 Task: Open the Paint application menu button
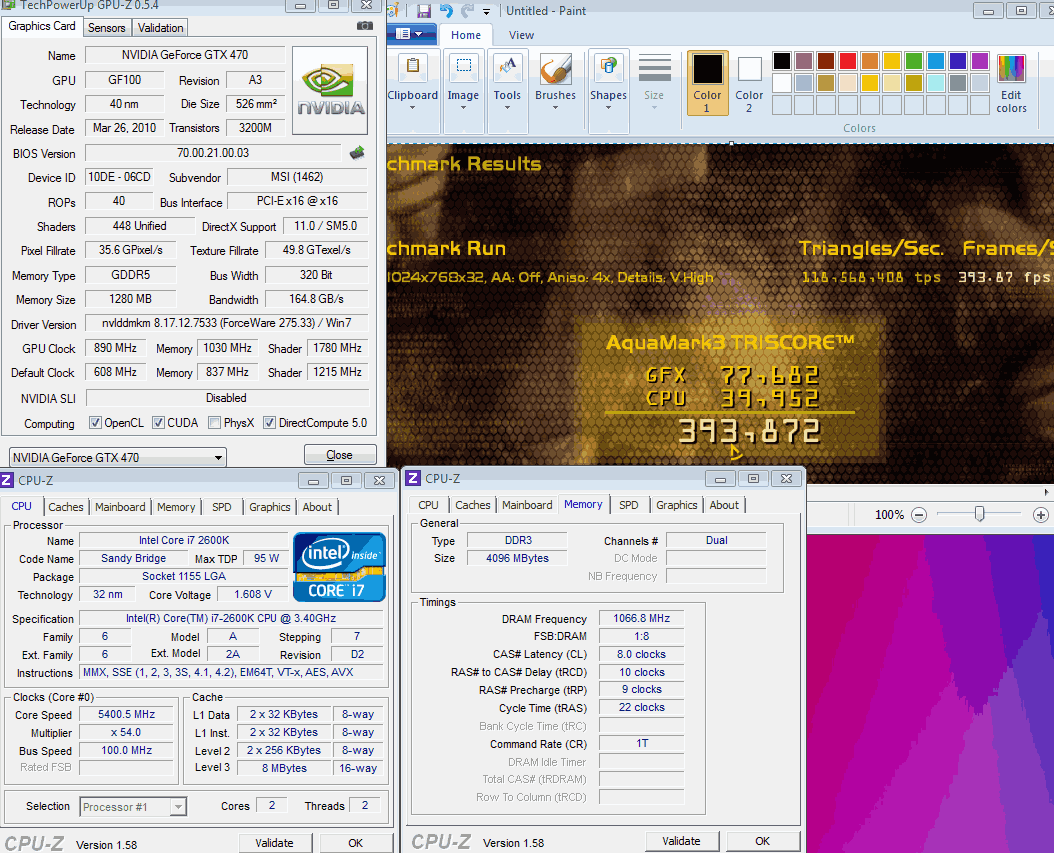point(409,34)
